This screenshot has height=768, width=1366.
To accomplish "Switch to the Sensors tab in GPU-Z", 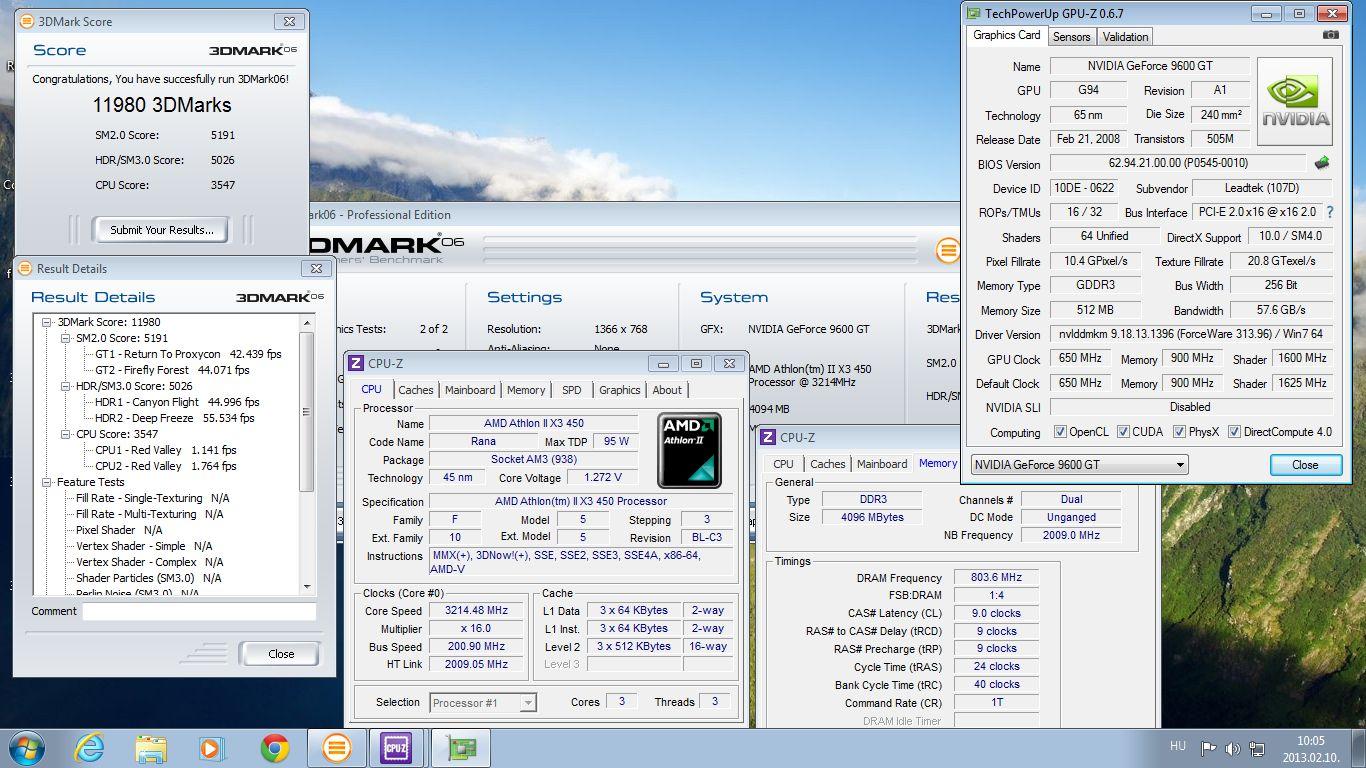I will [x=1071, y=37].
